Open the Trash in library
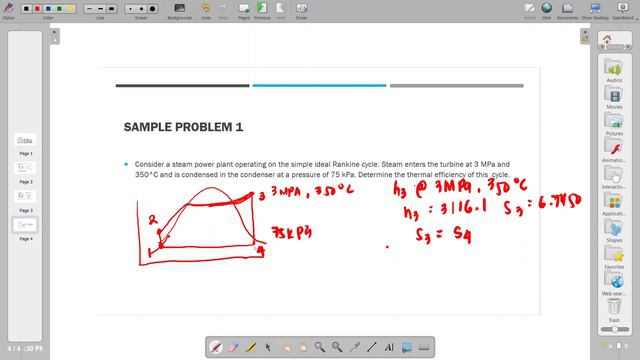640x360 pixels. [614, 311]
